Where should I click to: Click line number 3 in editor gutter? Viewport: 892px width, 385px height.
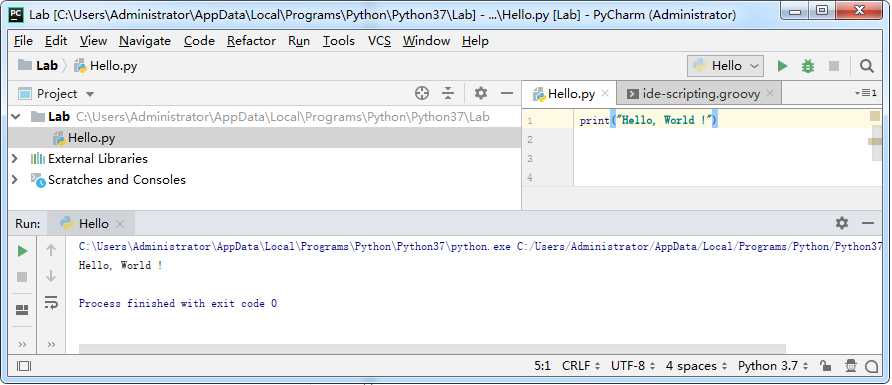[530, 159]
